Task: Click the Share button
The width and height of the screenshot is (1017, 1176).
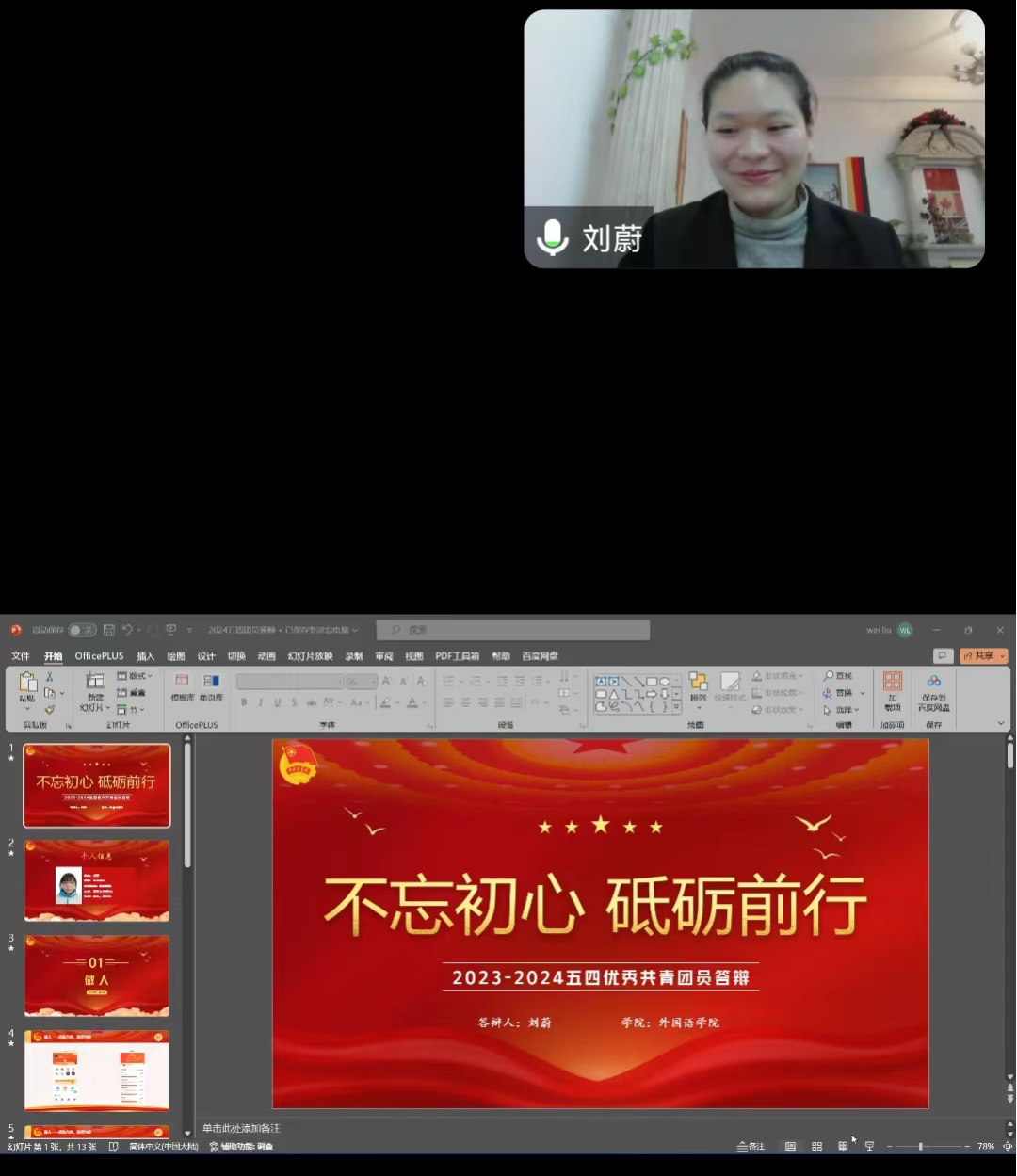Action: [983, 655]
